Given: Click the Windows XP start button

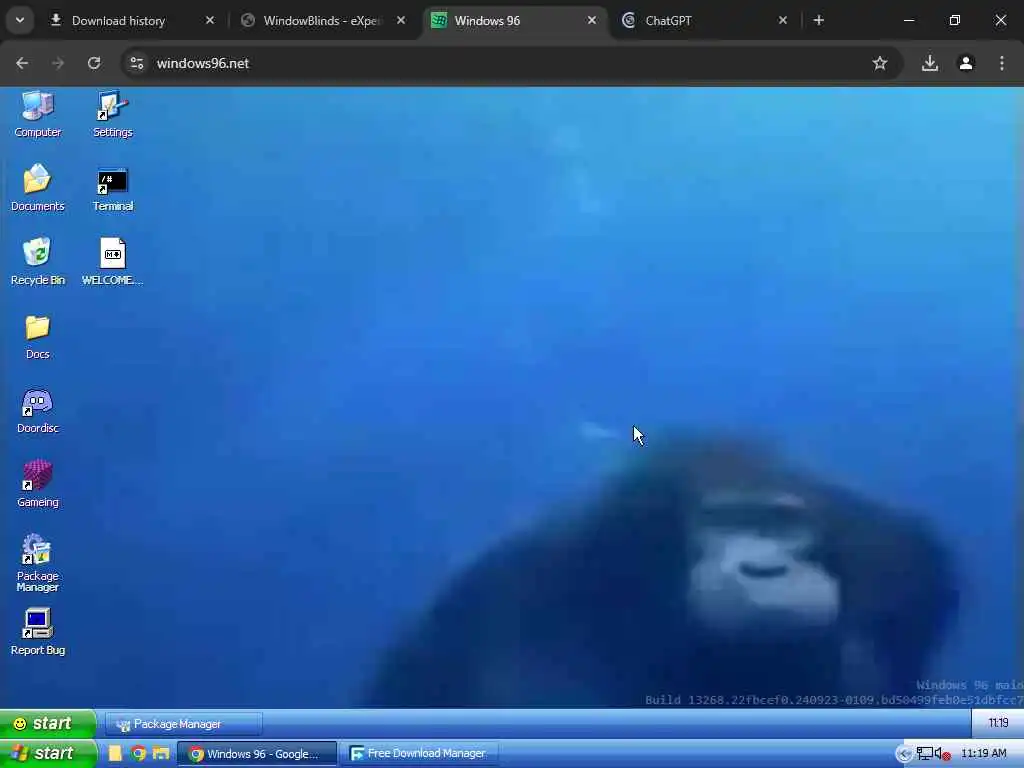Looking at the screenshot, I should (x=48, y=754).
